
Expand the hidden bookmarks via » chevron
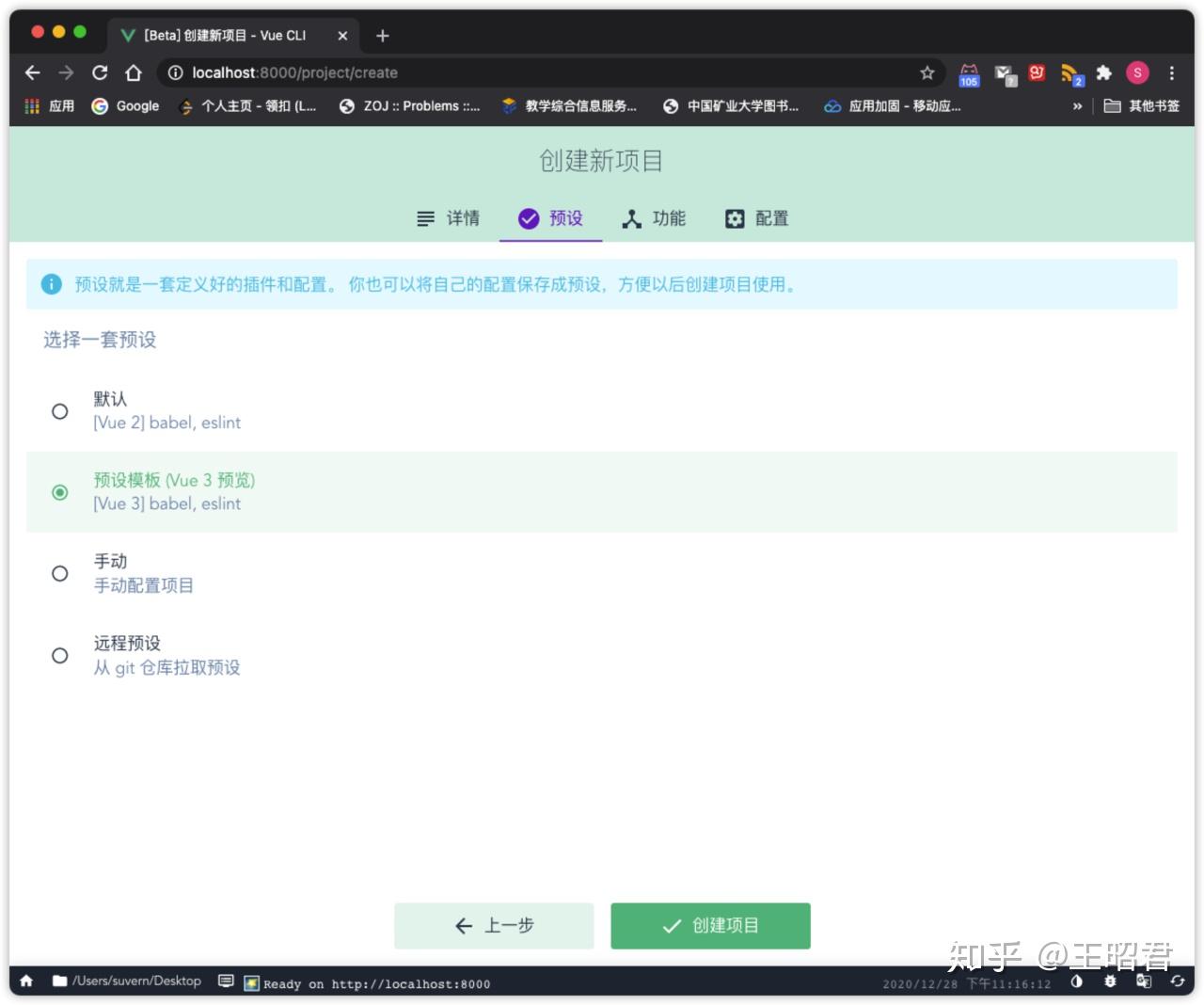(1076, 106)
